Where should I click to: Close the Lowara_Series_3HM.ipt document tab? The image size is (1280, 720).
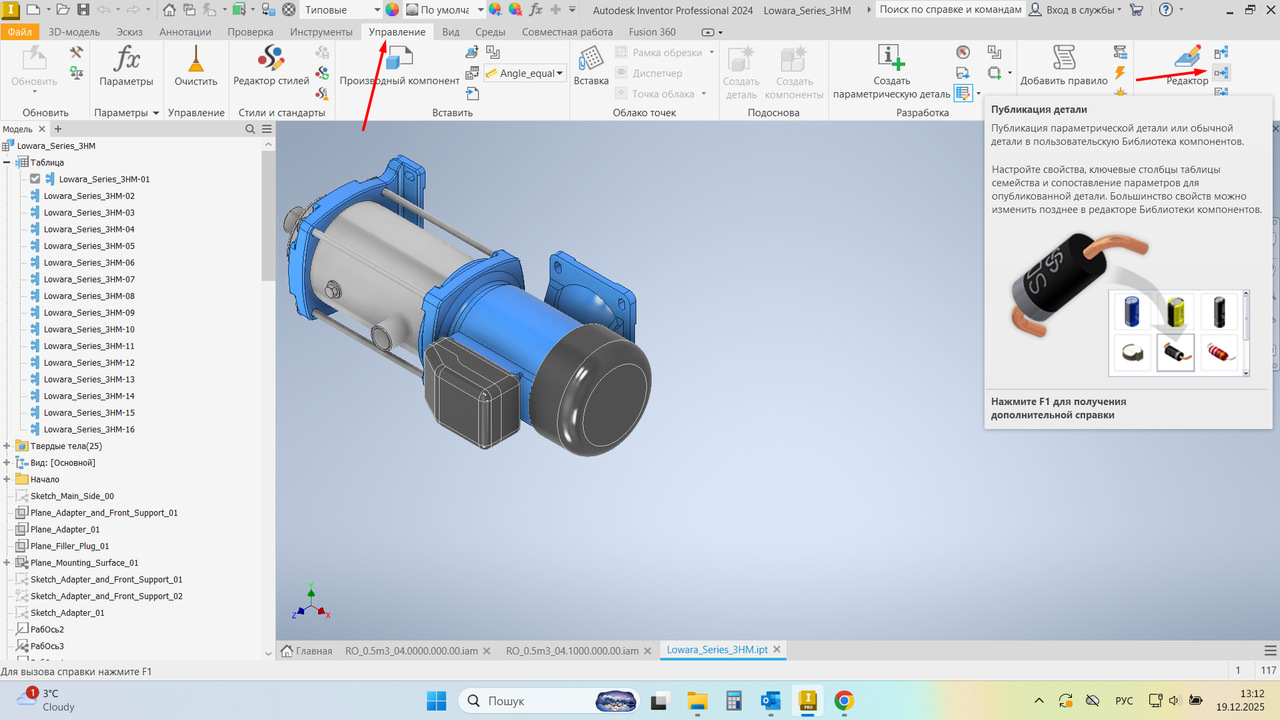(x=777, y=649)
